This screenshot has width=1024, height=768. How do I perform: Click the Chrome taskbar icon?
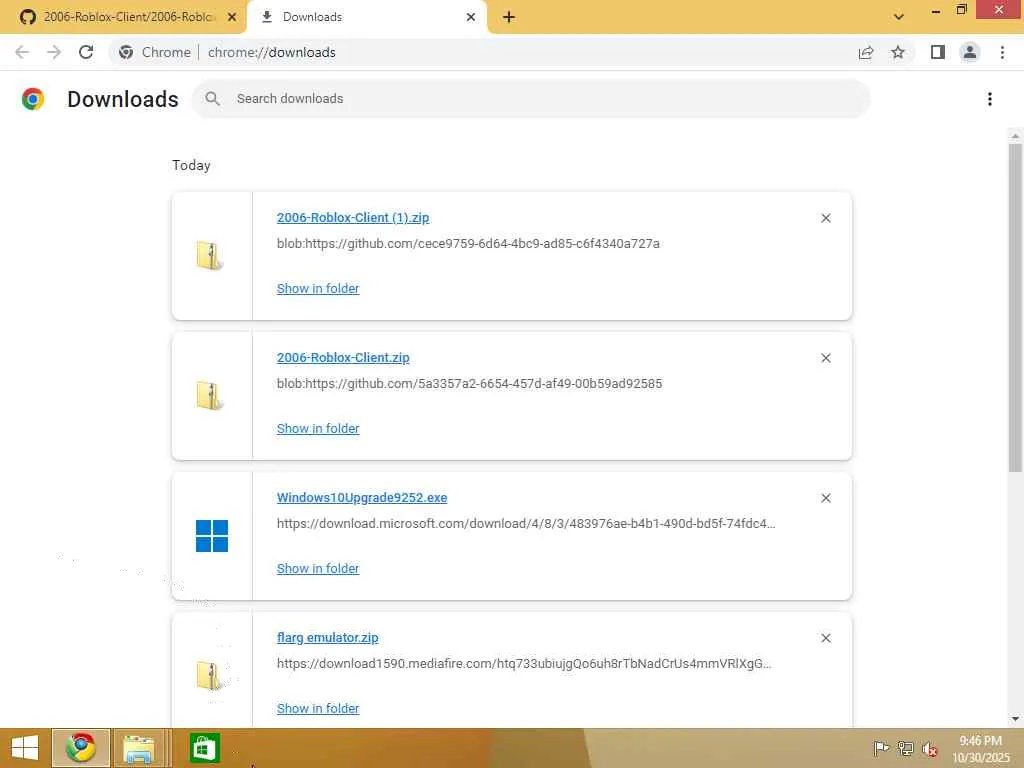pos(81,748)
